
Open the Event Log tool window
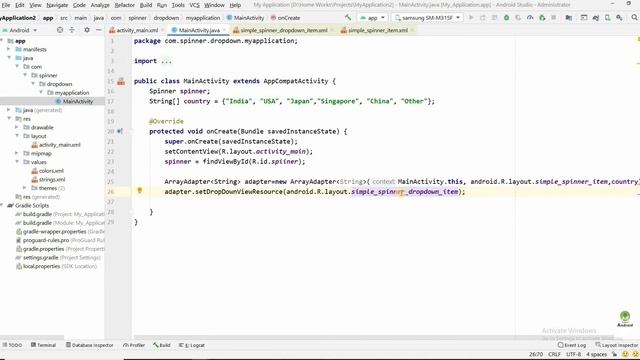572,345
